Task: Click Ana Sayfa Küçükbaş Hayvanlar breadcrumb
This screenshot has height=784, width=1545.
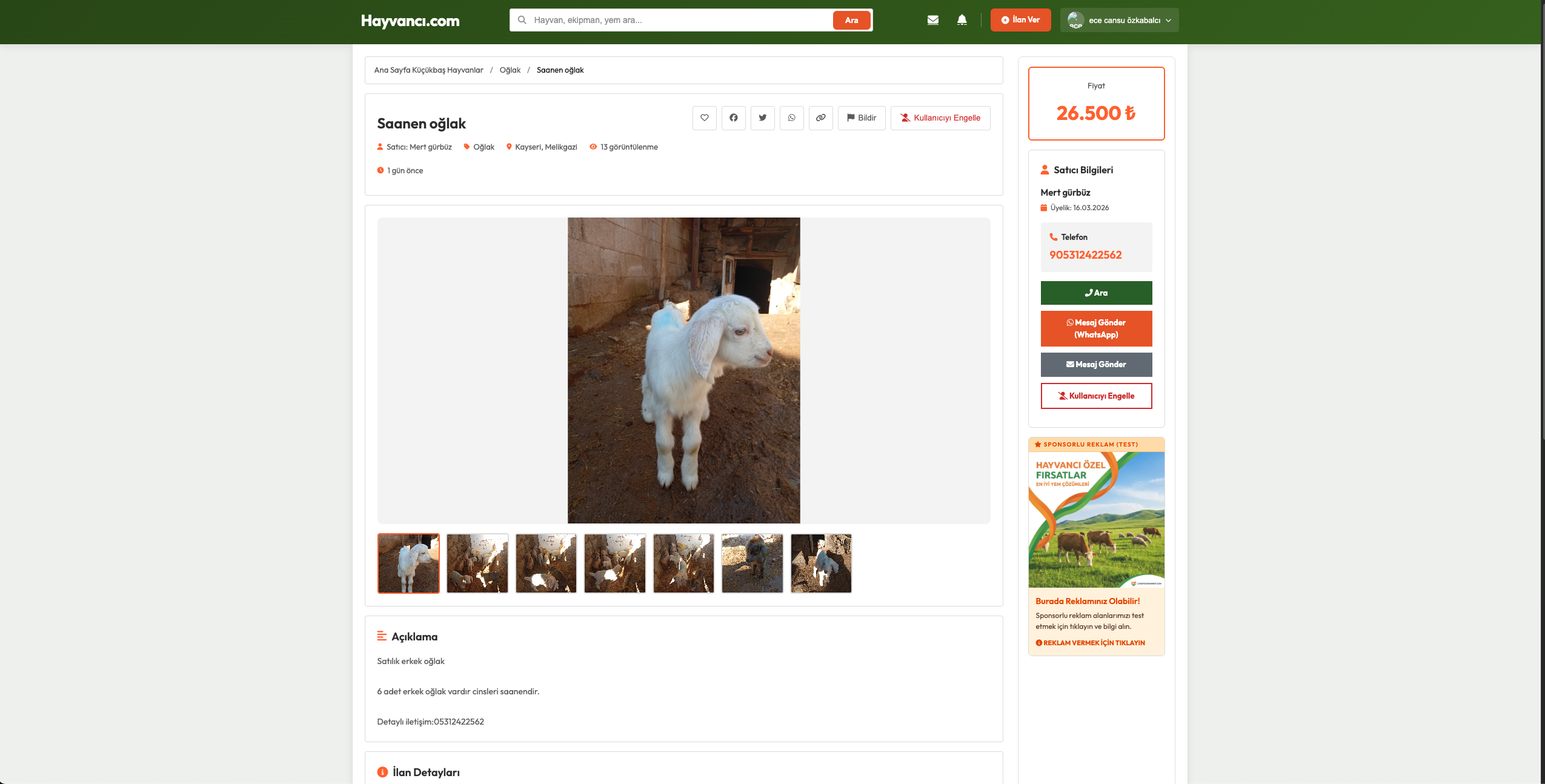Action: 428,70
